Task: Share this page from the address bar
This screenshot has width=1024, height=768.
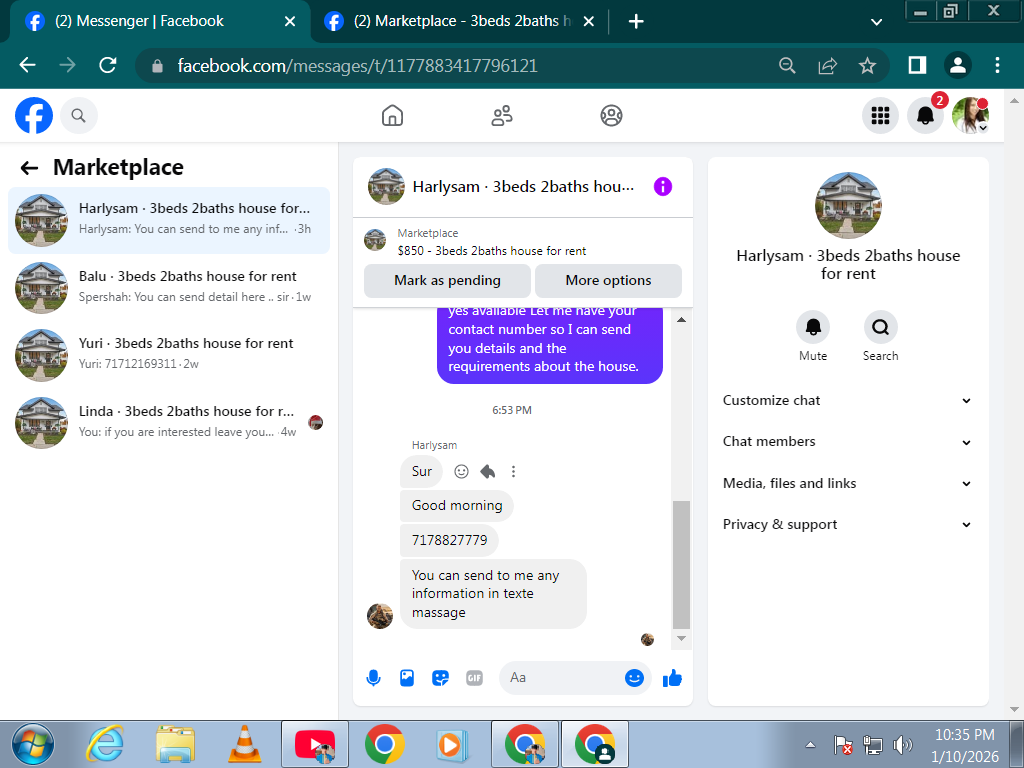Action: [x=827, y=65]
